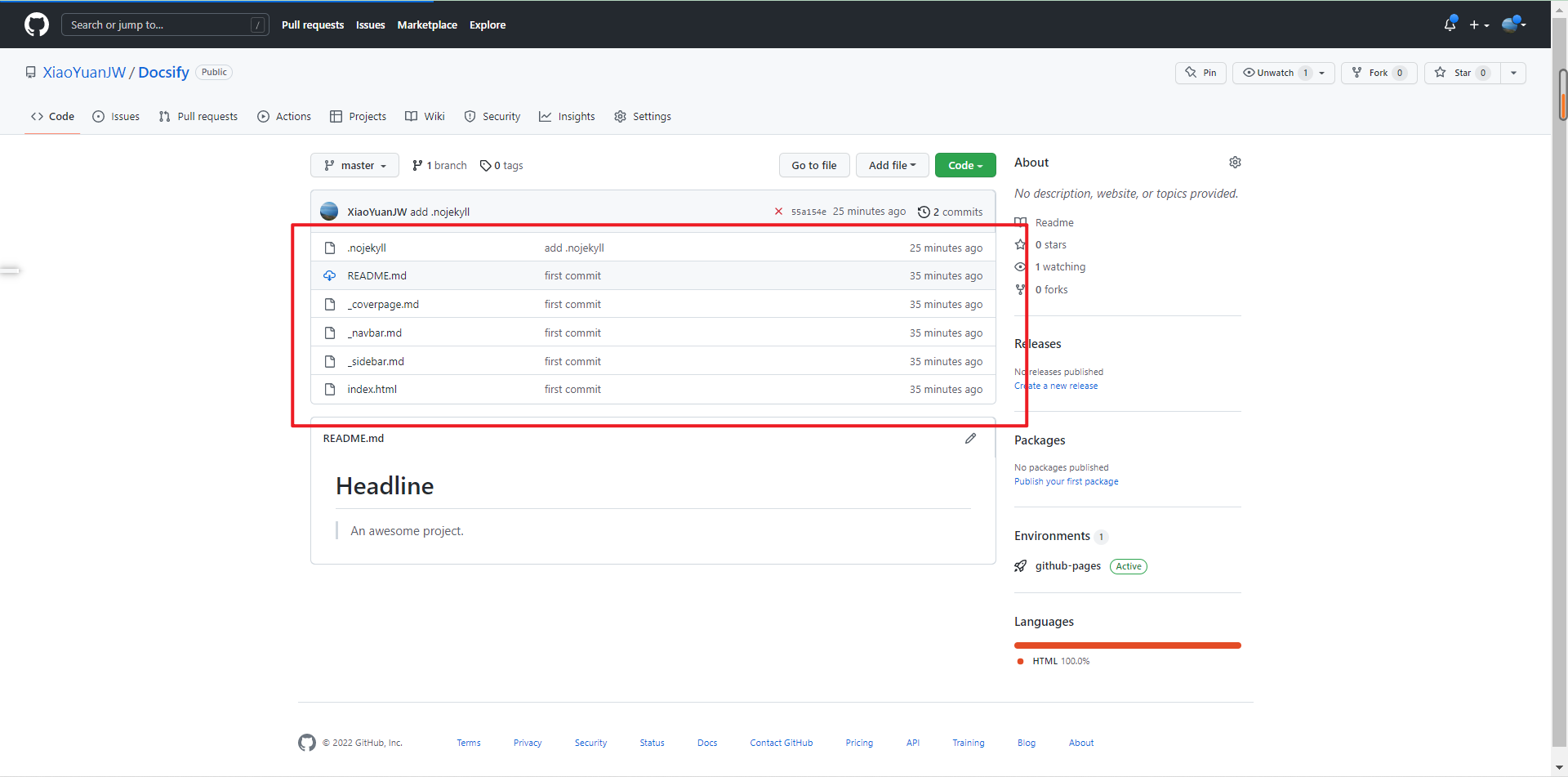The image size is (1568, 777).
Task: Edit About section with gear icon
Action: (1235, 163)
